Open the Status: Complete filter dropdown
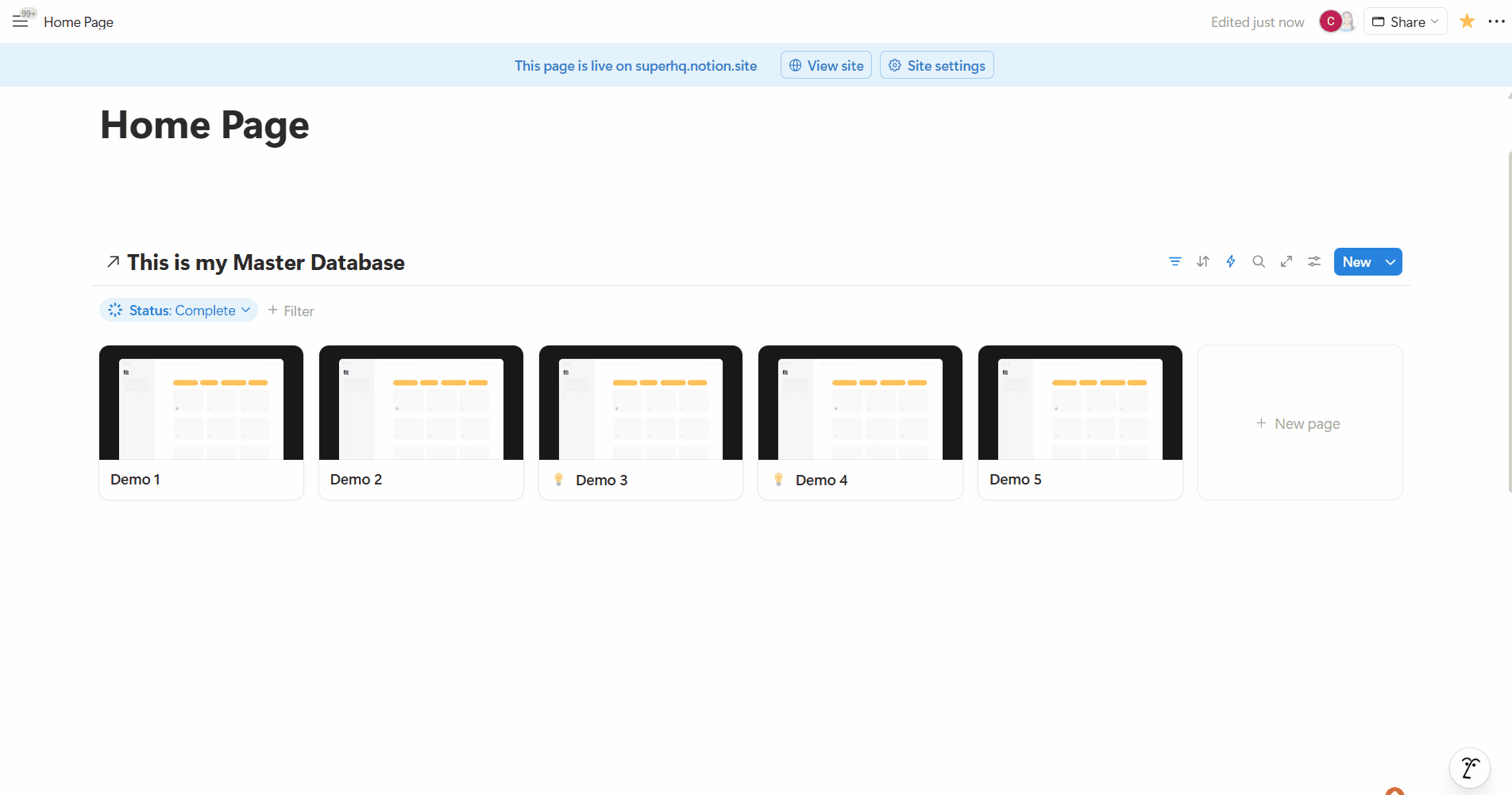The width and height of the screenshot is (1512, 795). (179, 310)
